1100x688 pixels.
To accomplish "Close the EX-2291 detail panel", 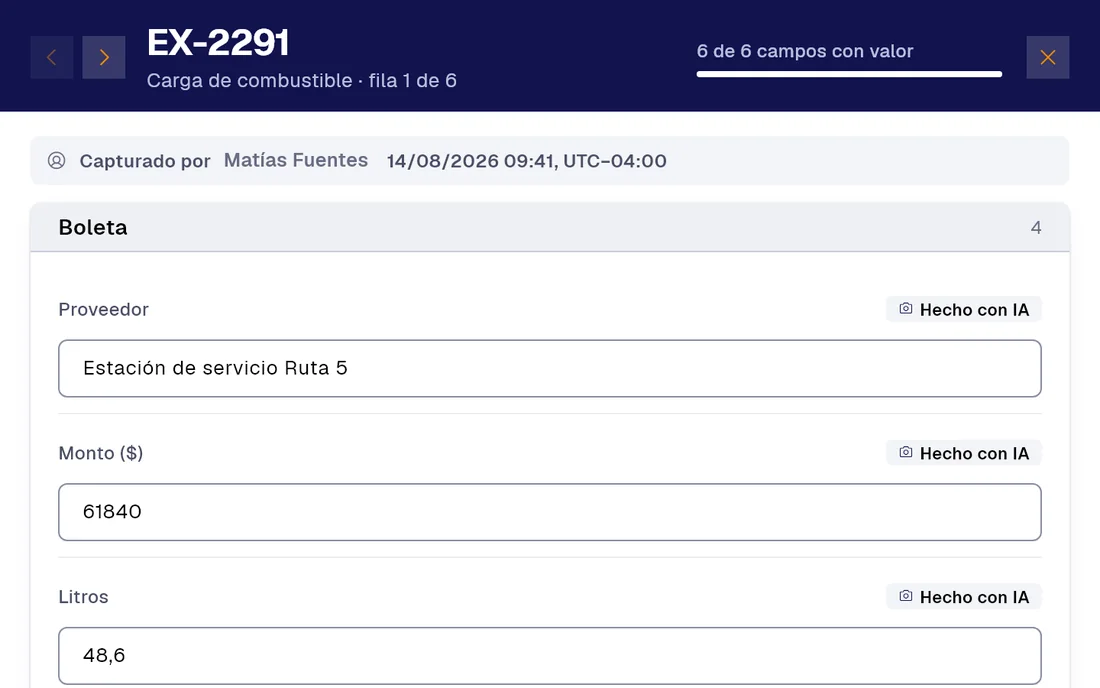I will point(1047,58).
